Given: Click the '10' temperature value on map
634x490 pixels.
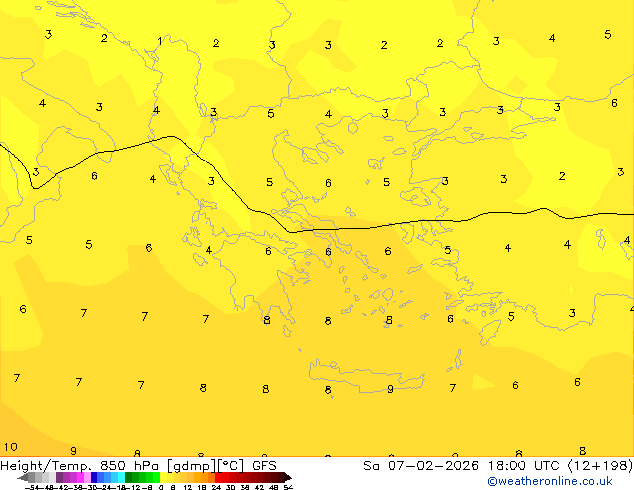Looking at the screenshot, I should click(11, 447).
